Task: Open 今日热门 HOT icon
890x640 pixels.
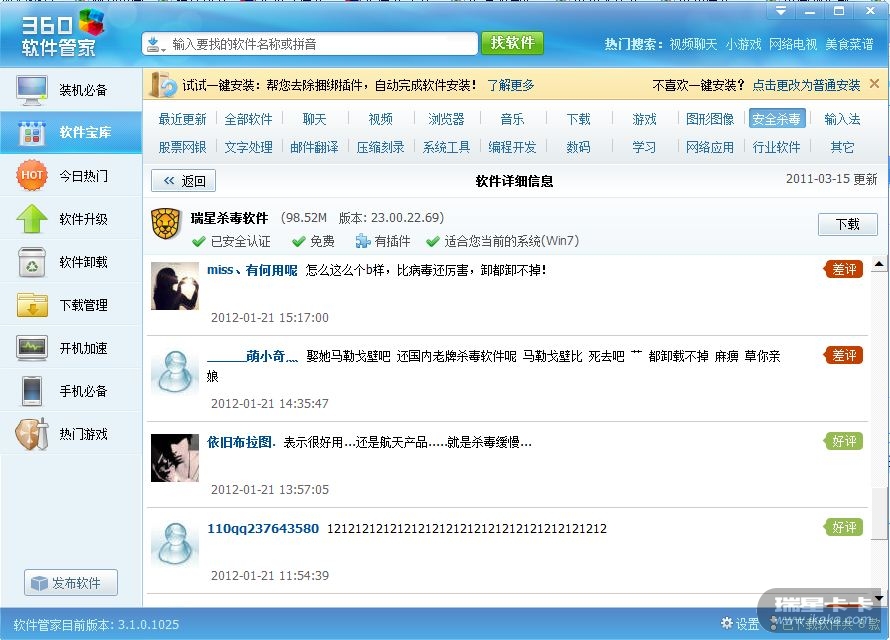Action: click(x=32, y=175)
